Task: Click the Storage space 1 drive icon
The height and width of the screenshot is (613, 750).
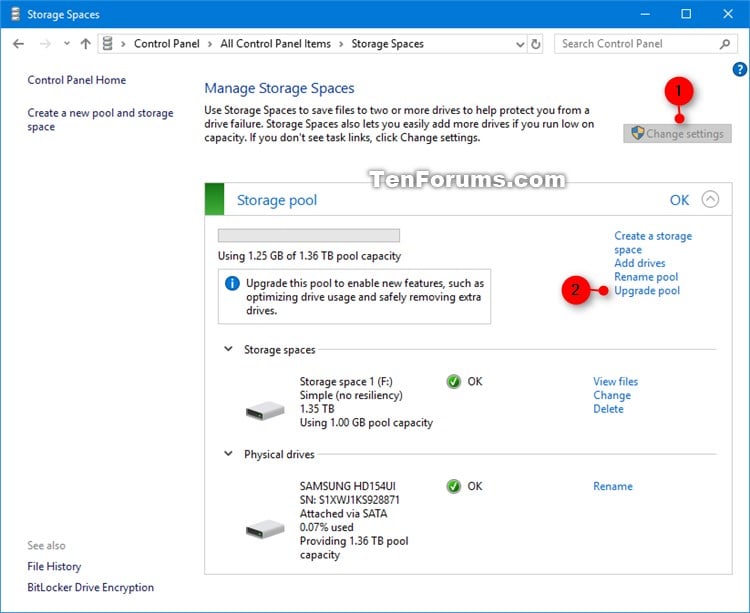Action: pyautogui.click(x=265, y=410)
